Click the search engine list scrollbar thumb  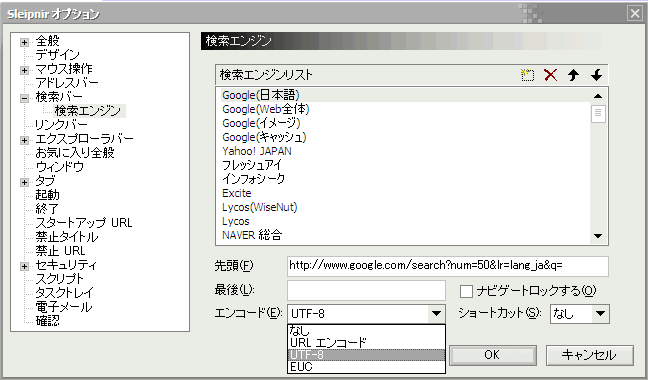598,114
